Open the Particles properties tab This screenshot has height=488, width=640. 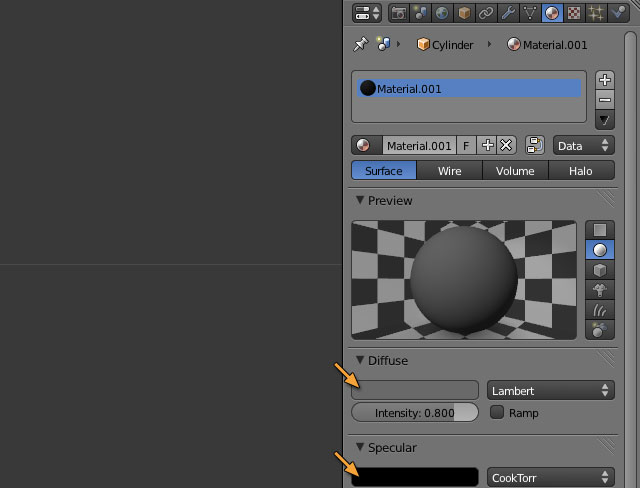pos(596,13)
